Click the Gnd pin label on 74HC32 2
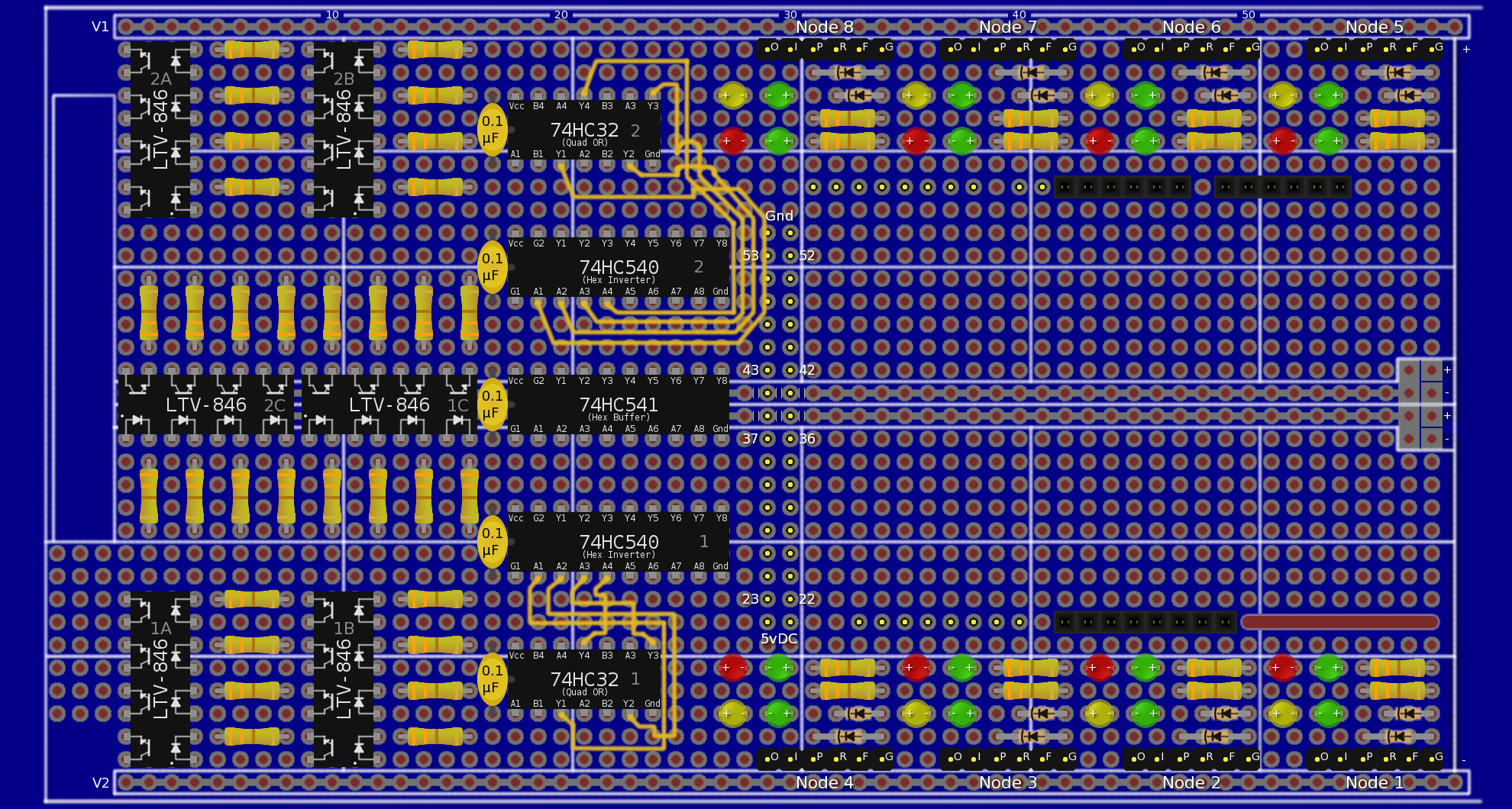The image size is (1512, 809). click(x=652, y=154)
